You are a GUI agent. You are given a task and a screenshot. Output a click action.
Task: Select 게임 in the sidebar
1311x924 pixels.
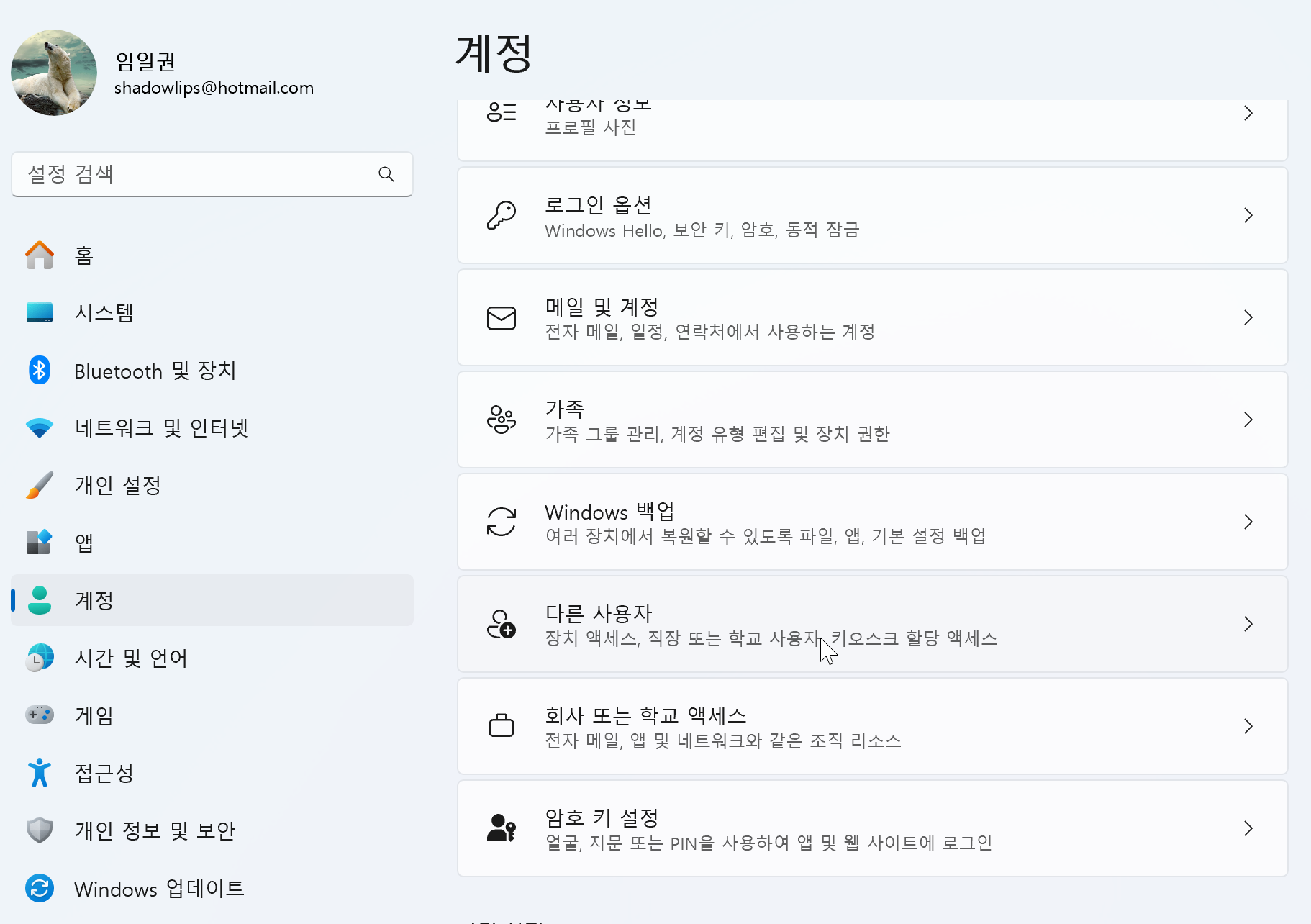pyautogui.click(x=212, y=715)
